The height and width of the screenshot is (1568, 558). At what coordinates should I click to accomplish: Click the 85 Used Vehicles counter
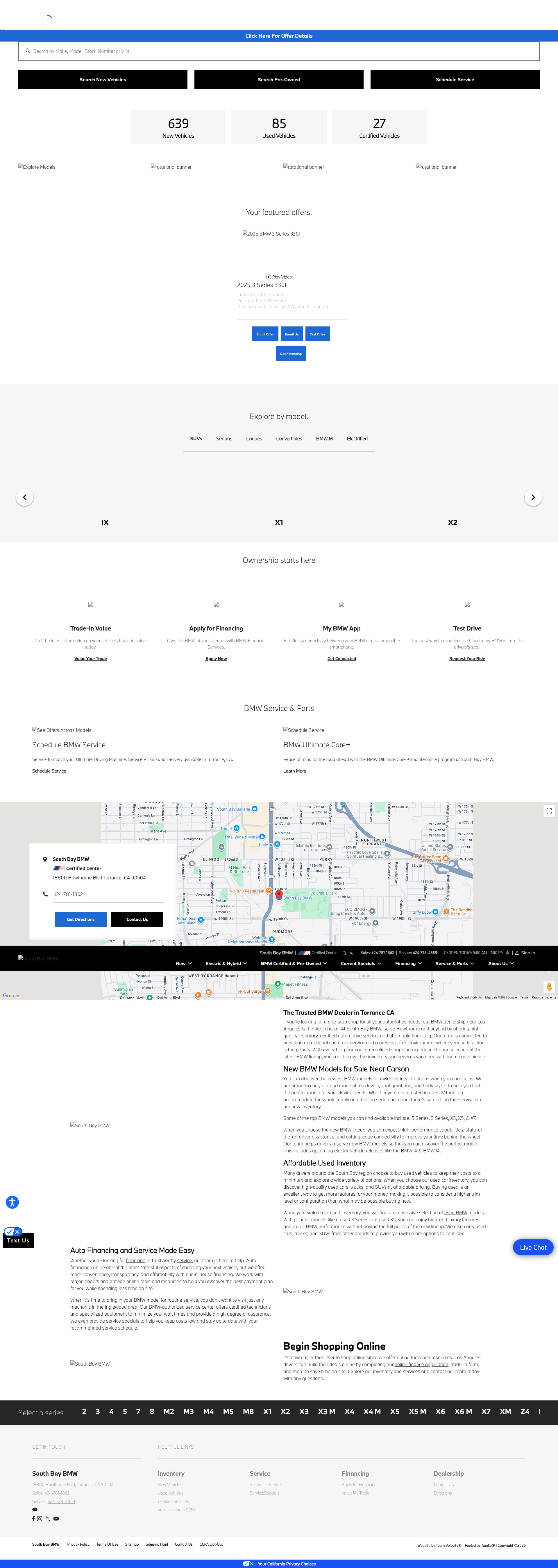(x=279, y=127)
